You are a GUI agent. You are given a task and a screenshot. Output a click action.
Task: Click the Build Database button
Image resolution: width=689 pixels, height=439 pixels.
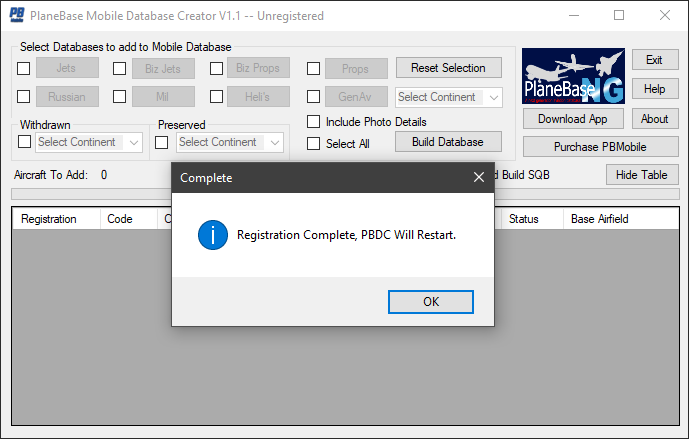449,142
